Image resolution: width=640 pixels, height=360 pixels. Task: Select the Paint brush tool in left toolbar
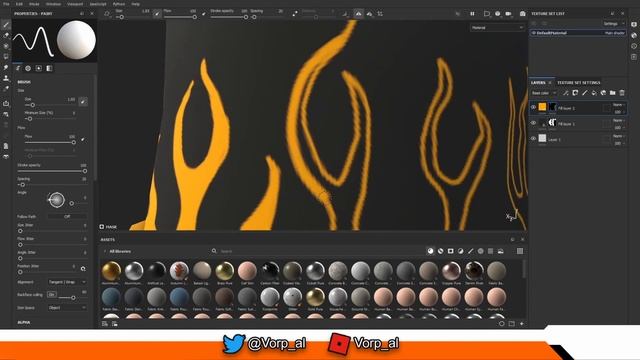point(6,25)
